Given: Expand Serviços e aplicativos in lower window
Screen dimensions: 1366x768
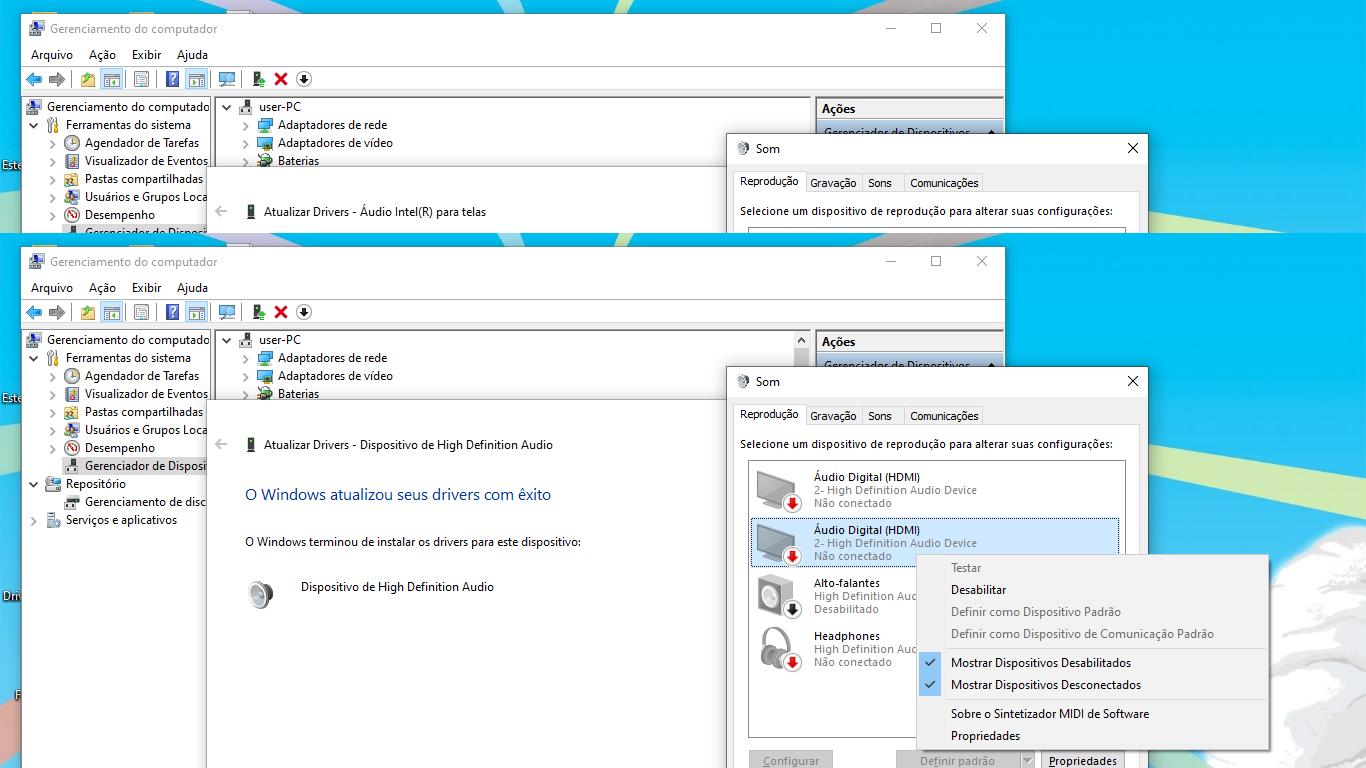Looking at the screenshot, I should coord(34,520).
